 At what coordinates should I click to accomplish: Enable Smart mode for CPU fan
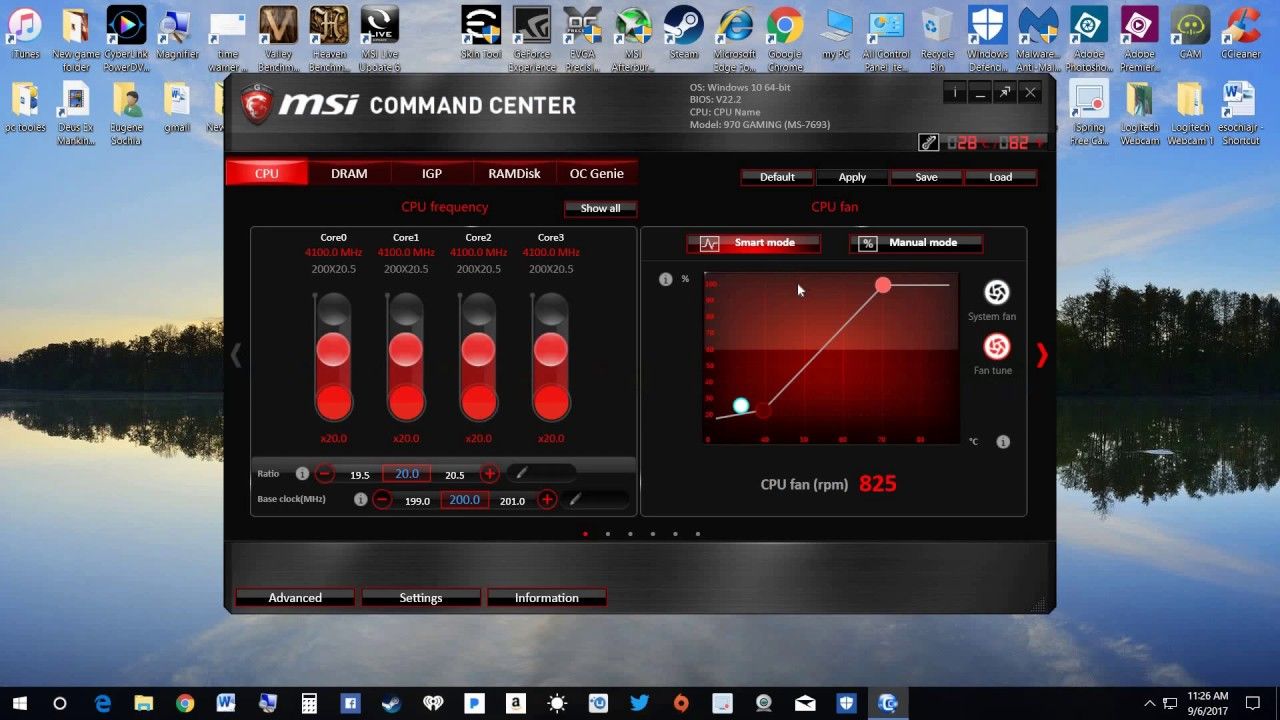[754, 243]
